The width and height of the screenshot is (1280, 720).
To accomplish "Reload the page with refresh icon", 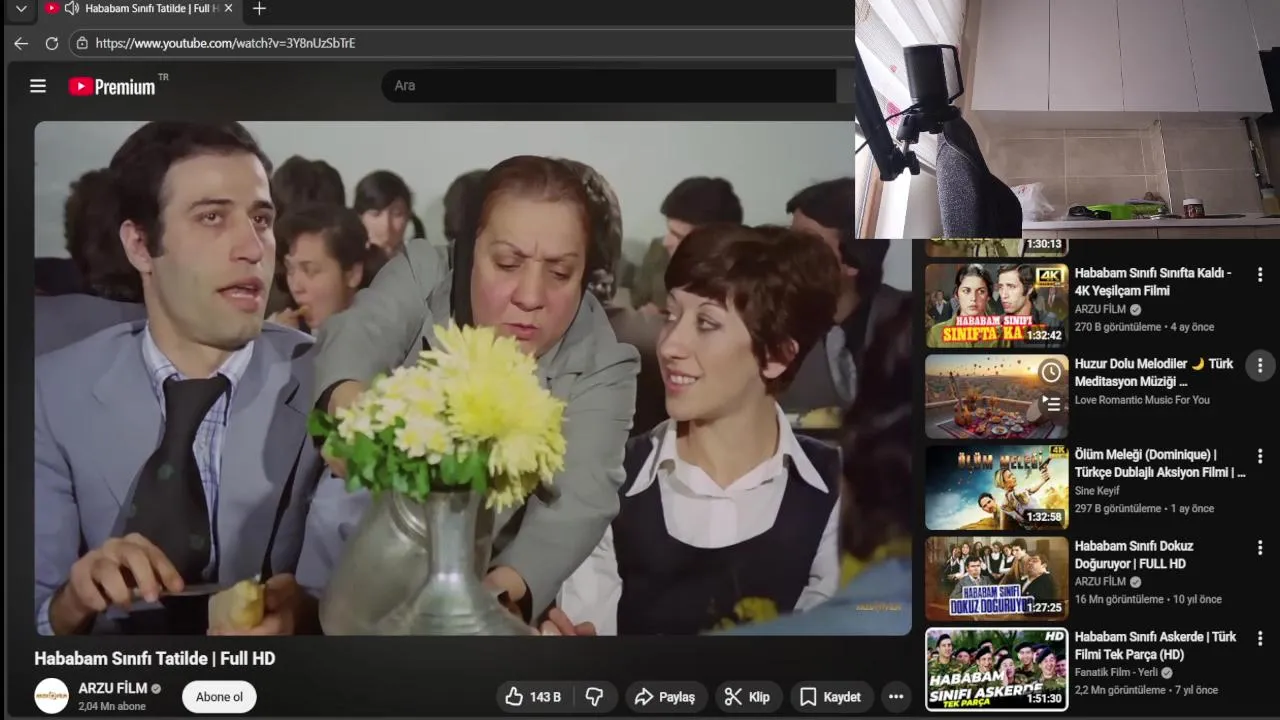I will [x=52, y=43].
